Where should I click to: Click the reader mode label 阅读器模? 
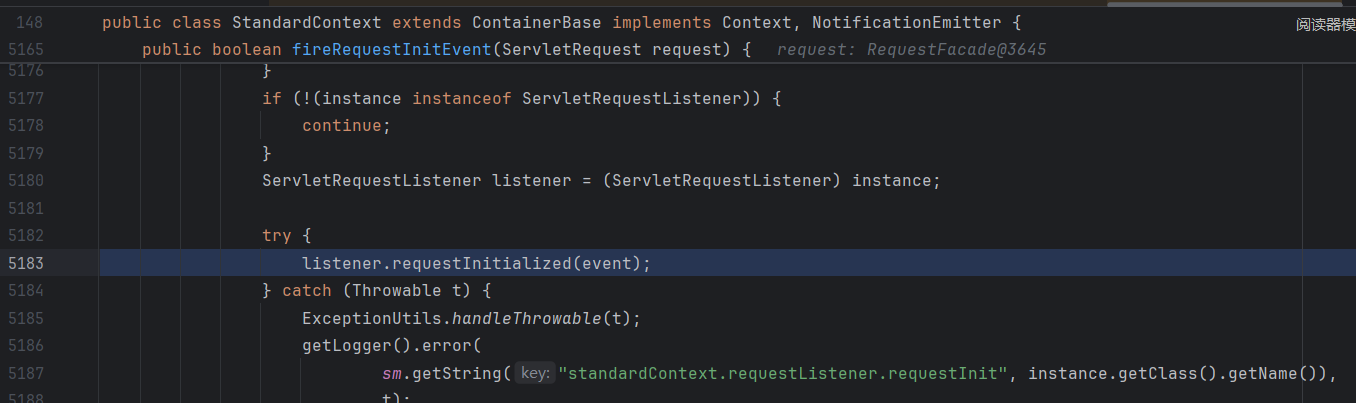[1325, 24]
